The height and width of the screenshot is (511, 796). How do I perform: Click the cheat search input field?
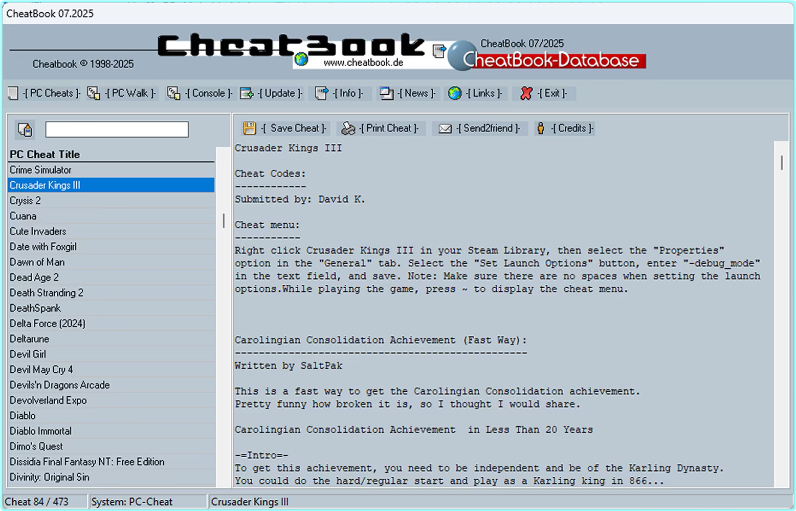117,129
